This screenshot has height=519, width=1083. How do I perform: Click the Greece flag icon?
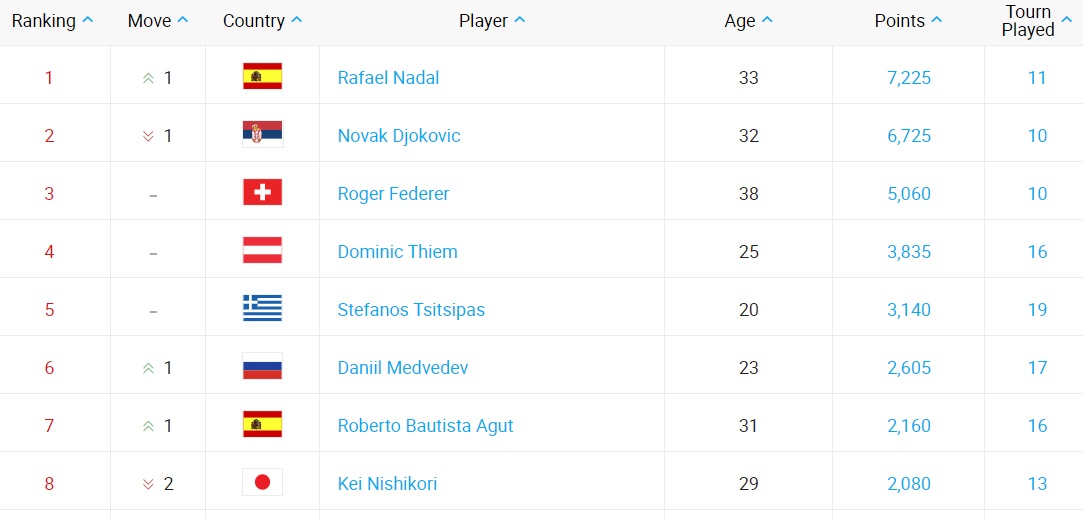point(262,309)
